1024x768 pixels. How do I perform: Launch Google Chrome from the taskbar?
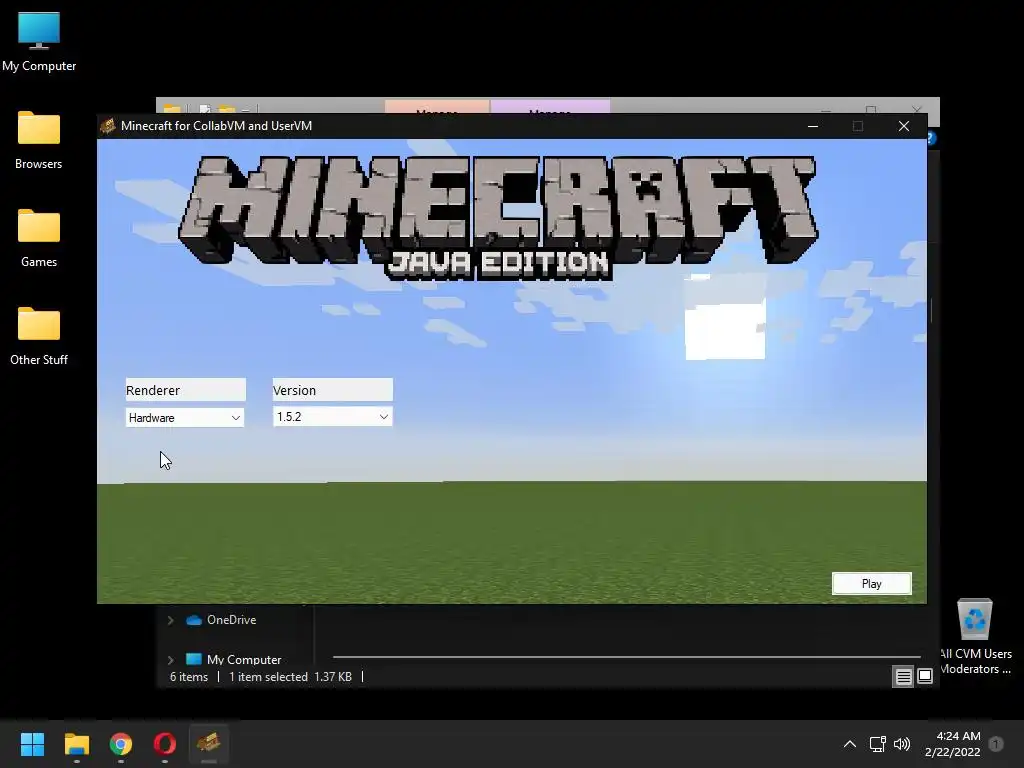coord(121,744)
